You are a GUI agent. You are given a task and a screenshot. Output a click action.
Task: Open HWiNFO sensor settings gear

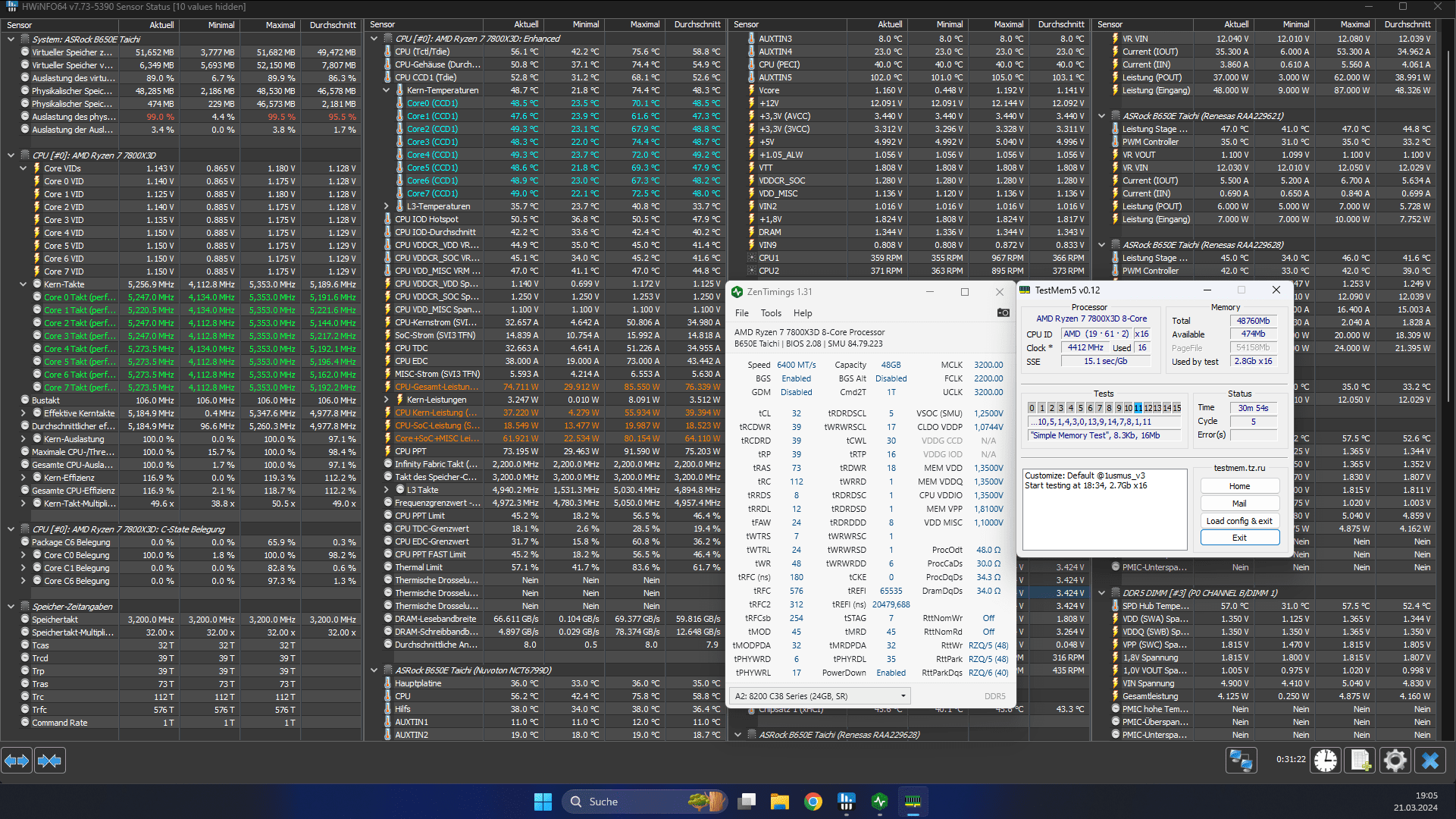[1395, 760]
